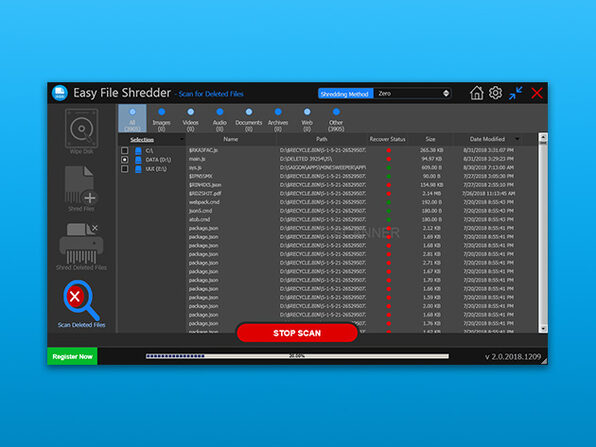The height and width of the screenshot is (447, 596).
Task: Toggle the DATA (D:\) drive checkbox
Action: pyautogui.click(x=124, y=160)
